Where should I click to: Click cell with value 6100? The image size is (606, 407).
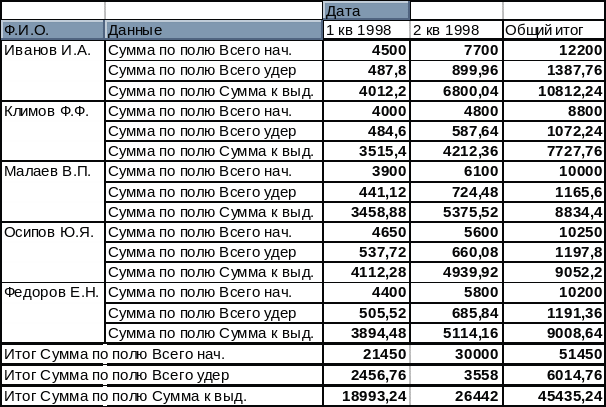point(456,172)
